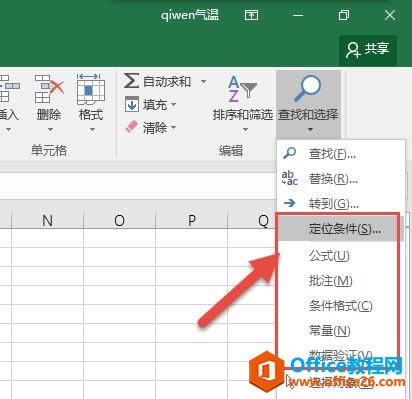Open the Fill (填充) dropdown arrow
The image size is (412, 399).
[173, 104]
